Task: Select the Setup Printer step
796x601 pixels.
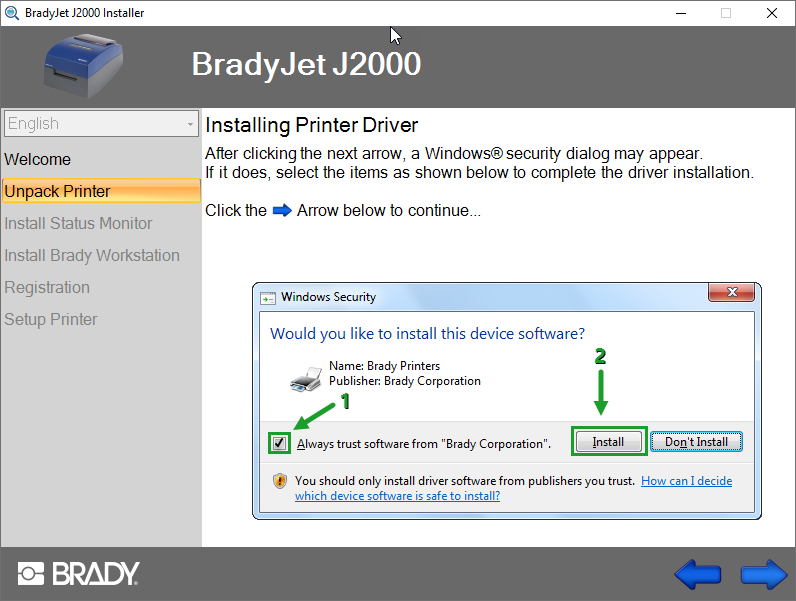Action: click(51, 319)
